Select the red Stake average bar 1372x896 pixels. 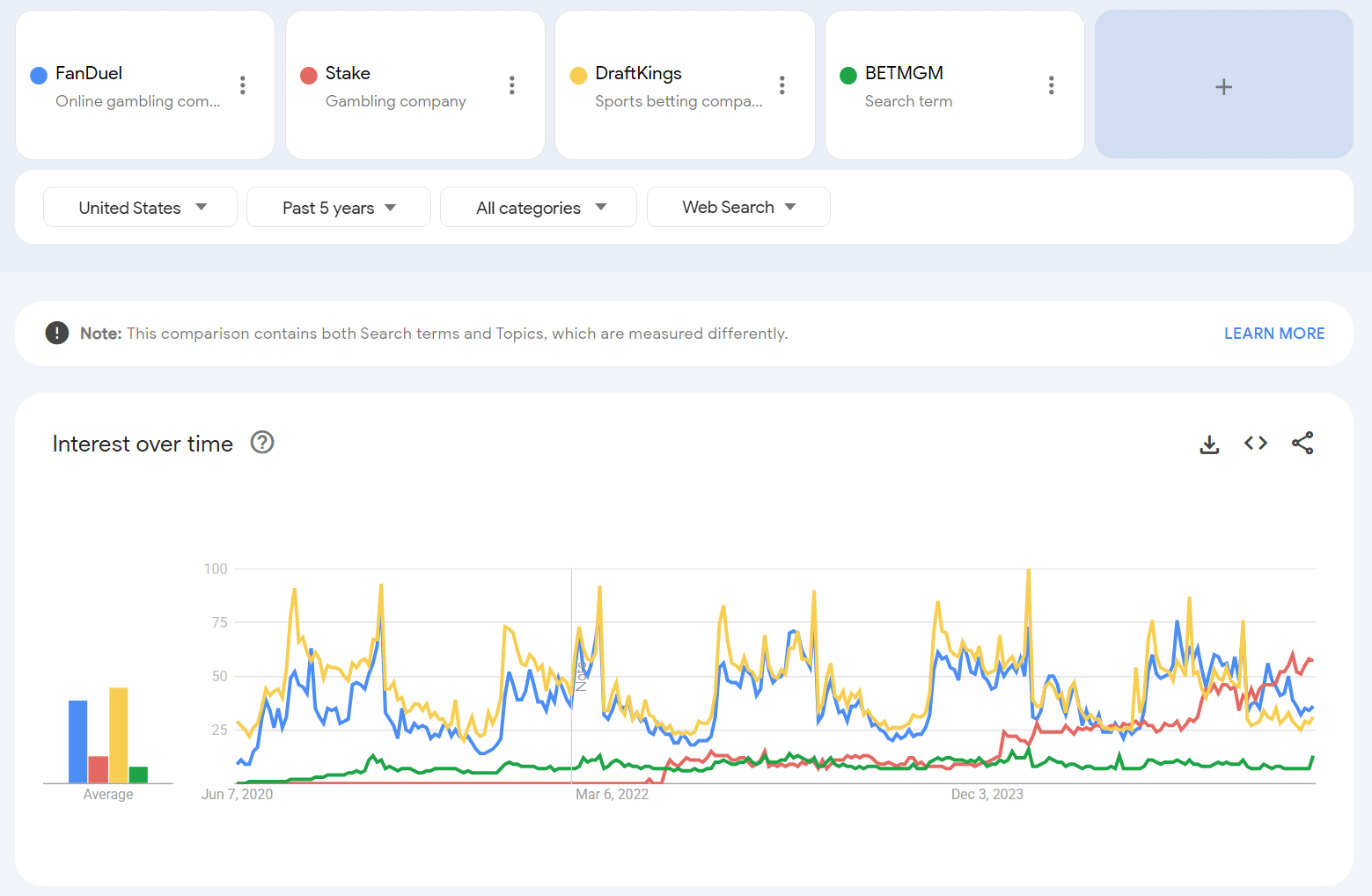click(99, 770)
